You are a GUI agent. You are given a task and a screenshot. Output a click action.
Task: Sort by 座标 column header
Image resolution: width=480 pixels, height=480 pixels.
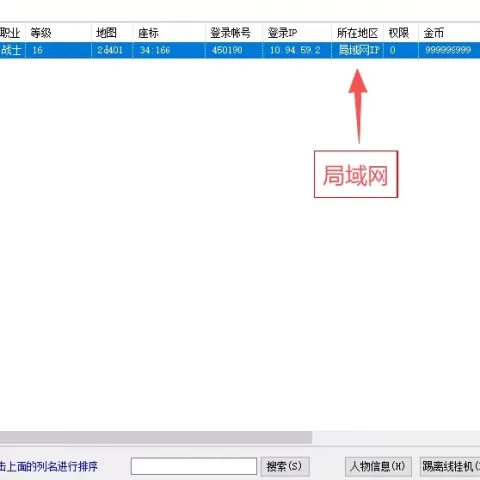click(x=169, y=33)
